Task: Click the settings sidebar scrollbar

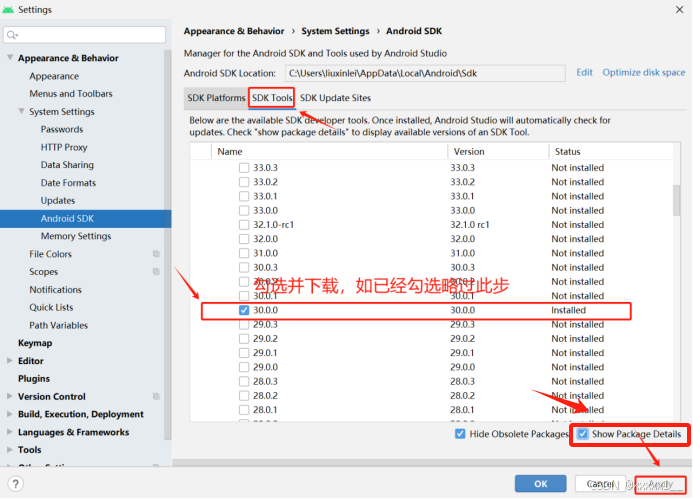Action: point(168,245)
